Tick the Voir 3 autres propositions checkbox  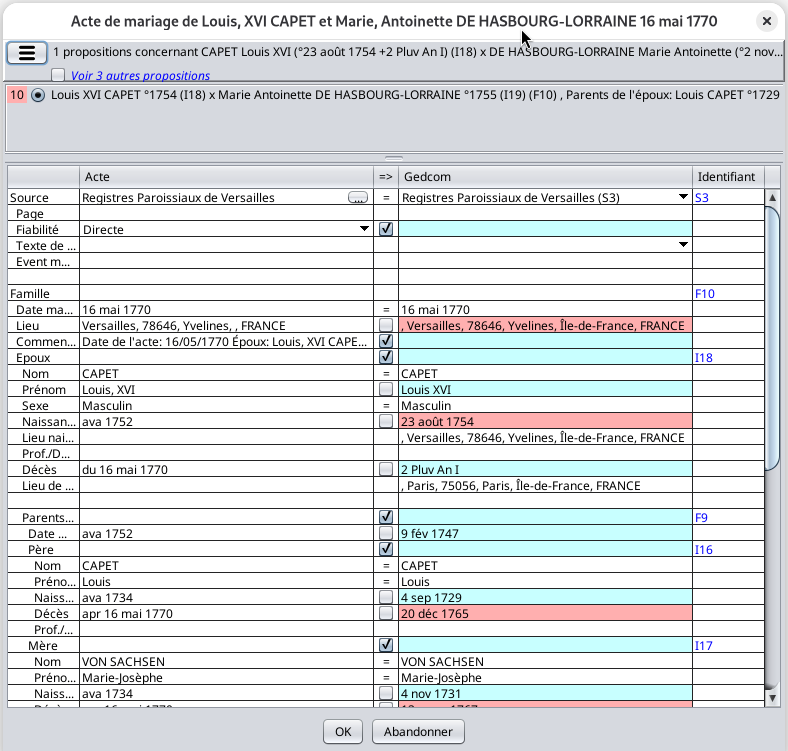58,75
